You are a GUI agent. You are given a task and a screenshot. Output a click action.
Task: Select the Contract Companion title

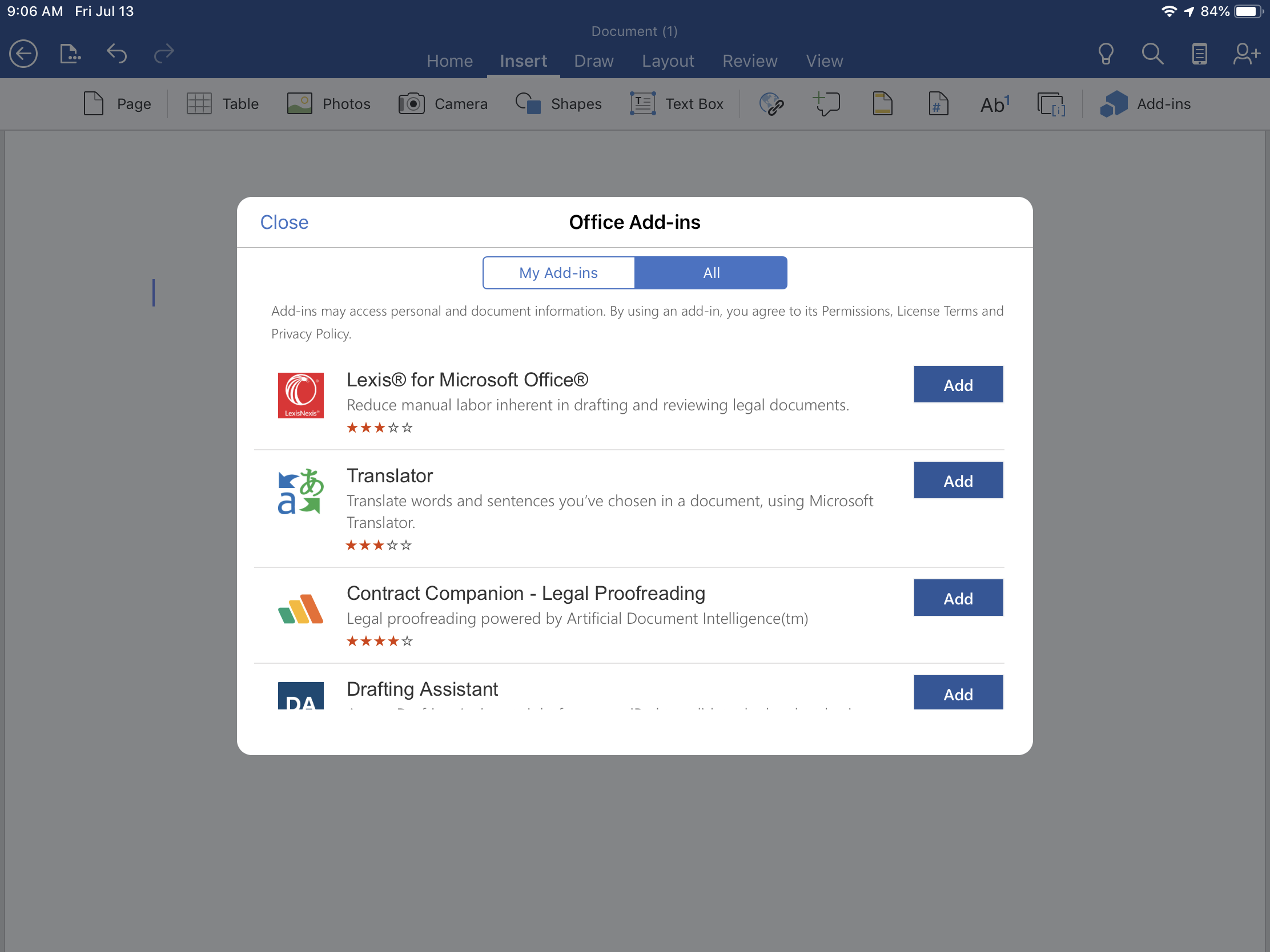point(525,594)
